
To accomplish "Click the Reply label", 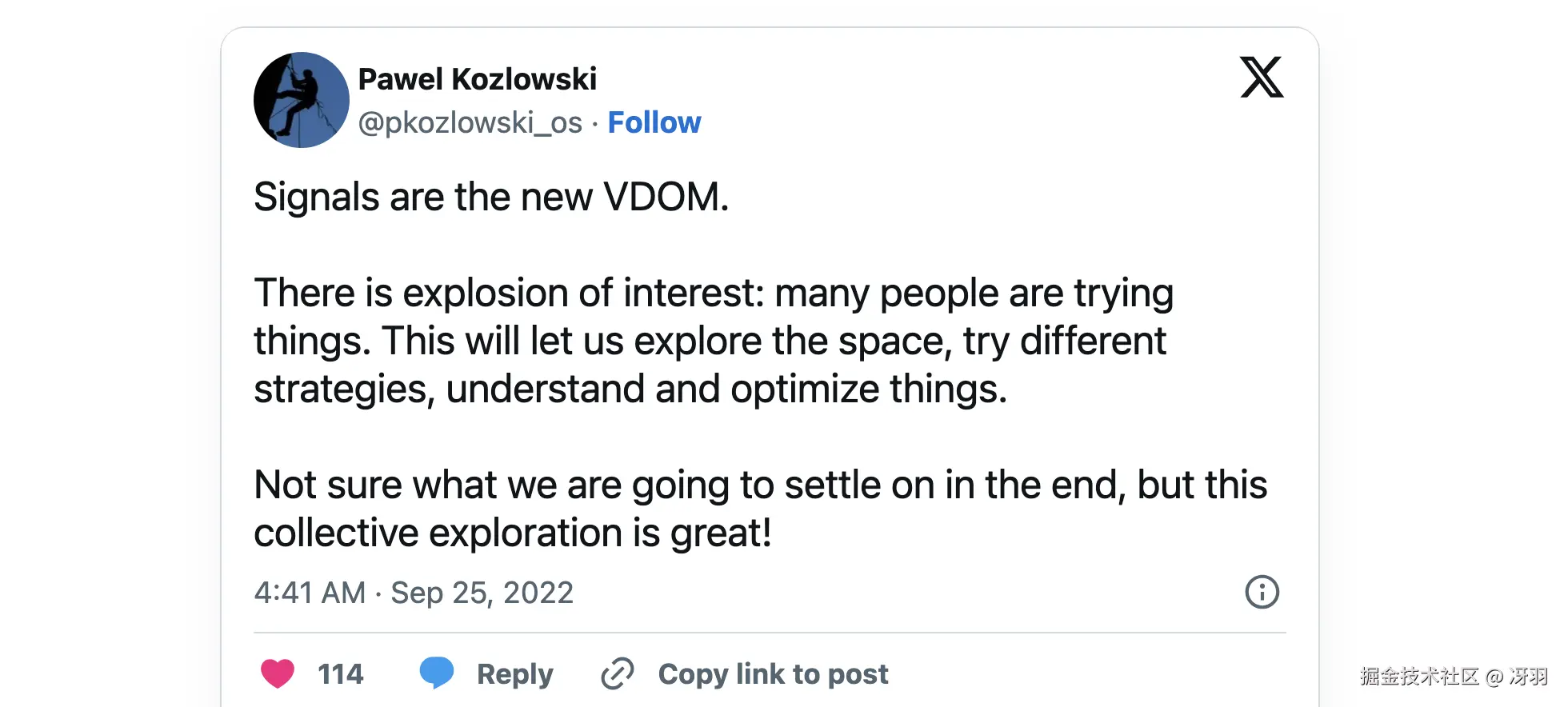I will pyautogui.click(x=514, y=674).
